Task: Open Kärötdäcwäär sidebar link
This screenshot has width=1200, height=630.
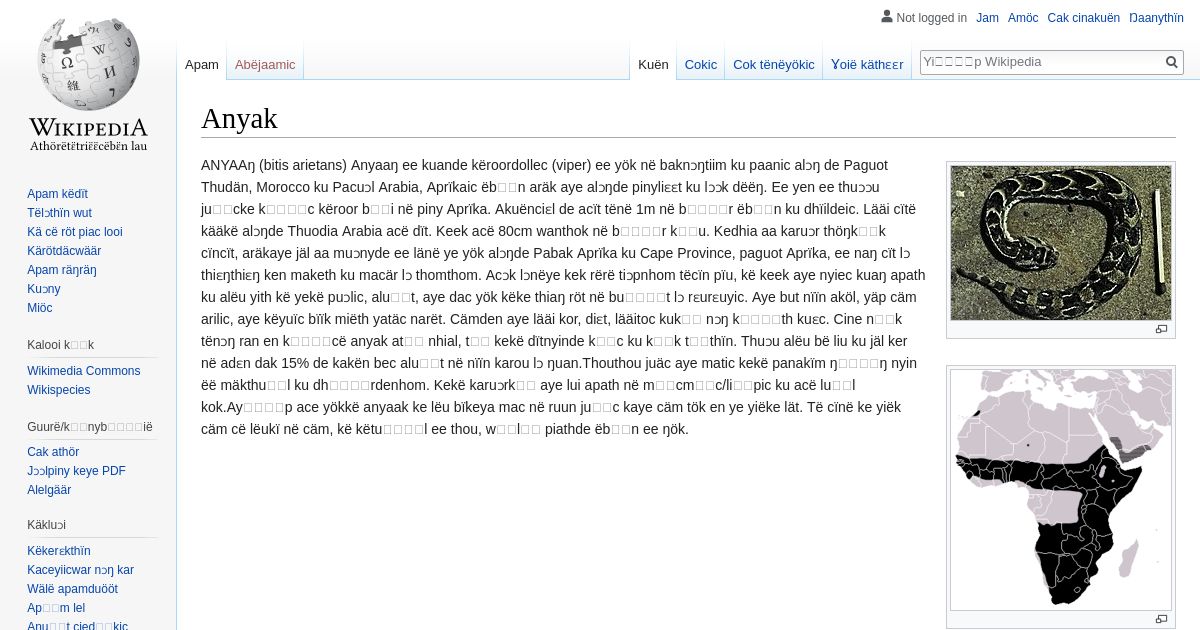Action: tap(64, 251)
